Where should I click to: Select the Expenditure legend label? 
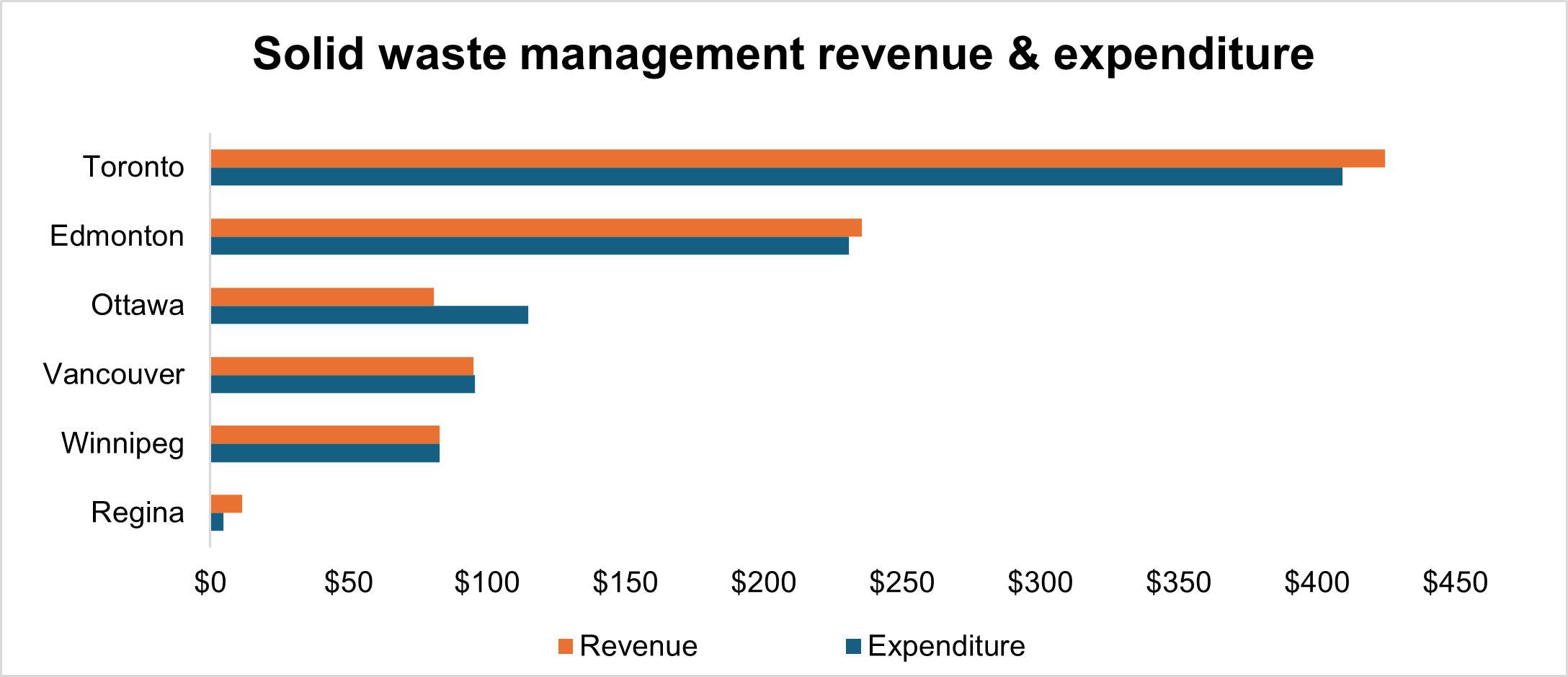pyautogui.click(x=946, y=647)
